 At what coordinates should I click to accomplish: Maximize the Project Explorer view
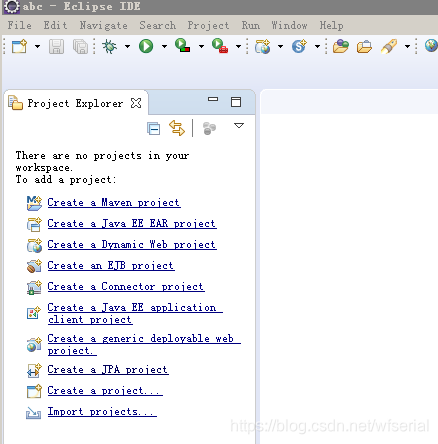coord(236,102)
